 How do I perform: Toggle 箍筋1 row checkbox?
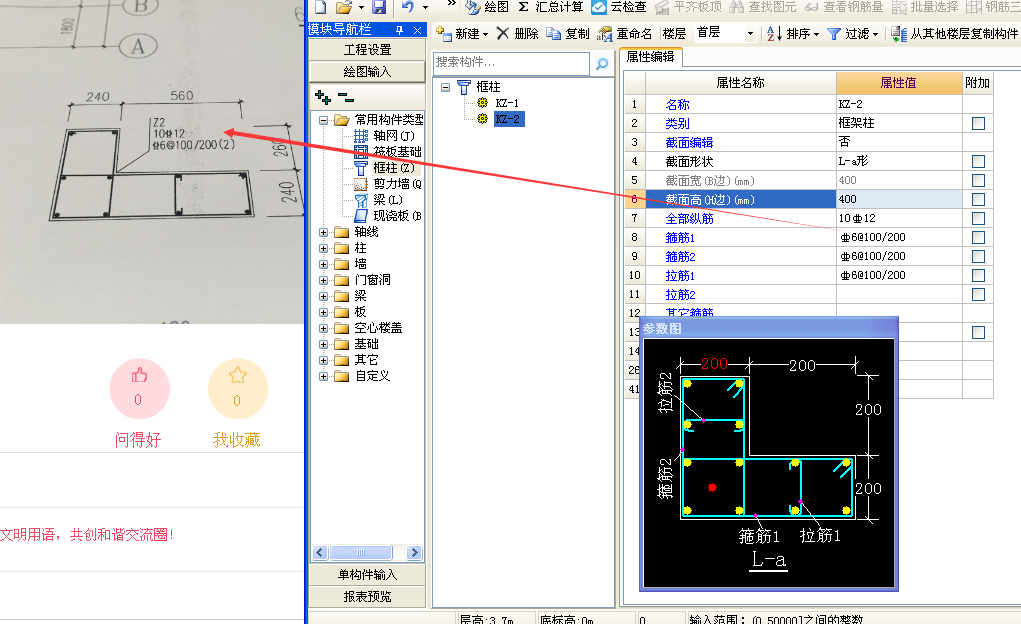[978, 237]
